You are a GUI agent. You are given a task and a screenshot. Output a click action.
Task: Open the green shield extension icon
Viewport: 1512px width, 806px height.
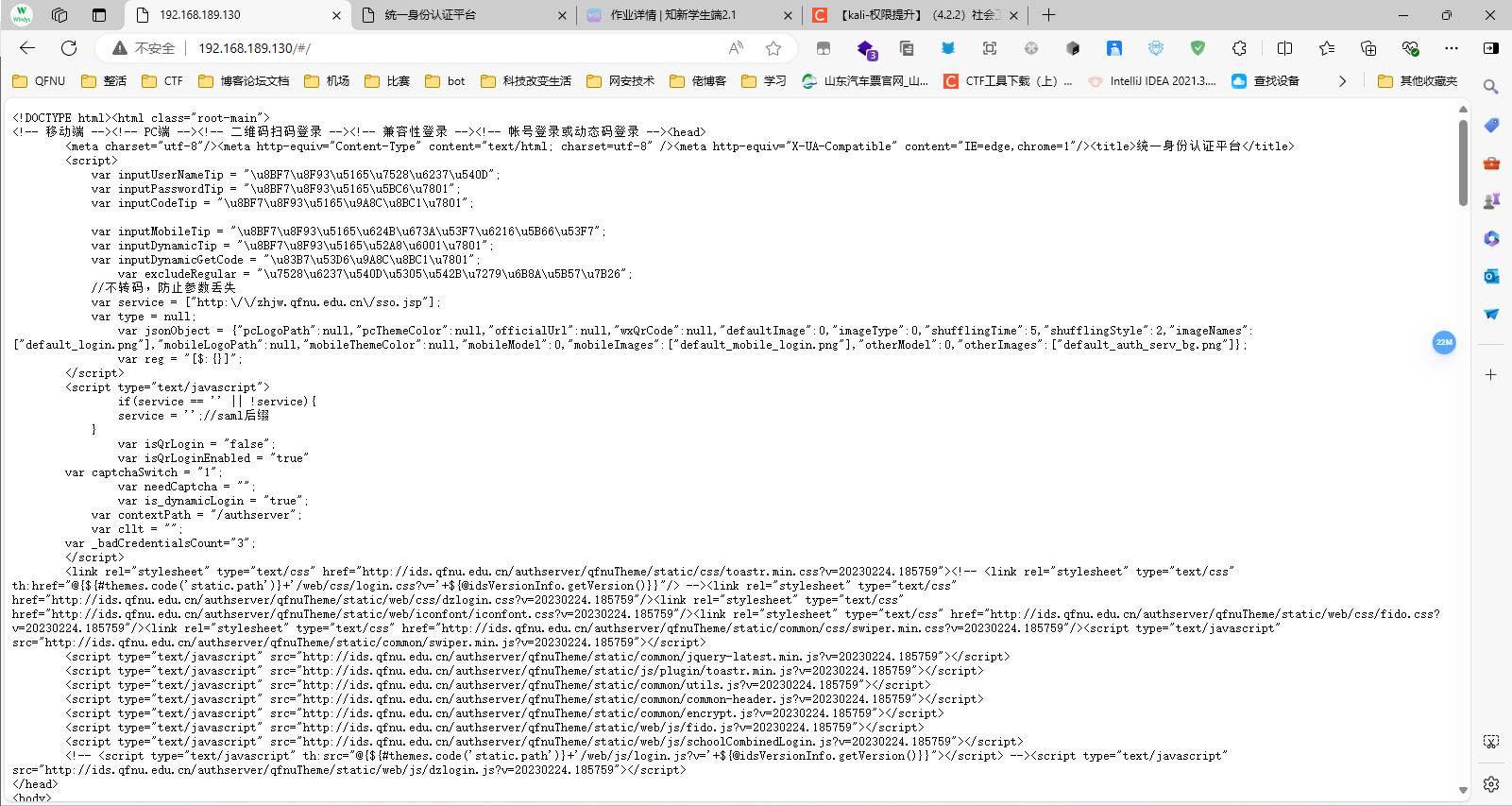pyautogui.click(x=1198, y=48)
